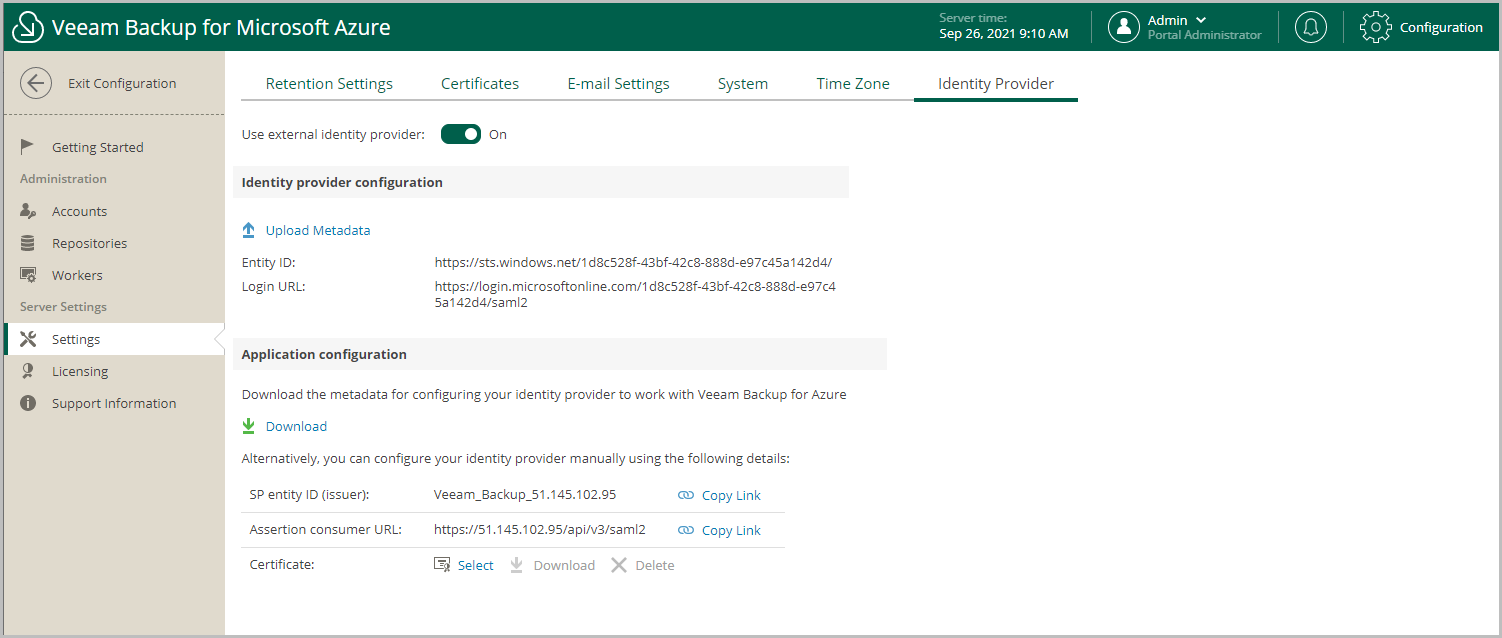
Task: Click the certificate Delete X icon
Action: point(619,565)
